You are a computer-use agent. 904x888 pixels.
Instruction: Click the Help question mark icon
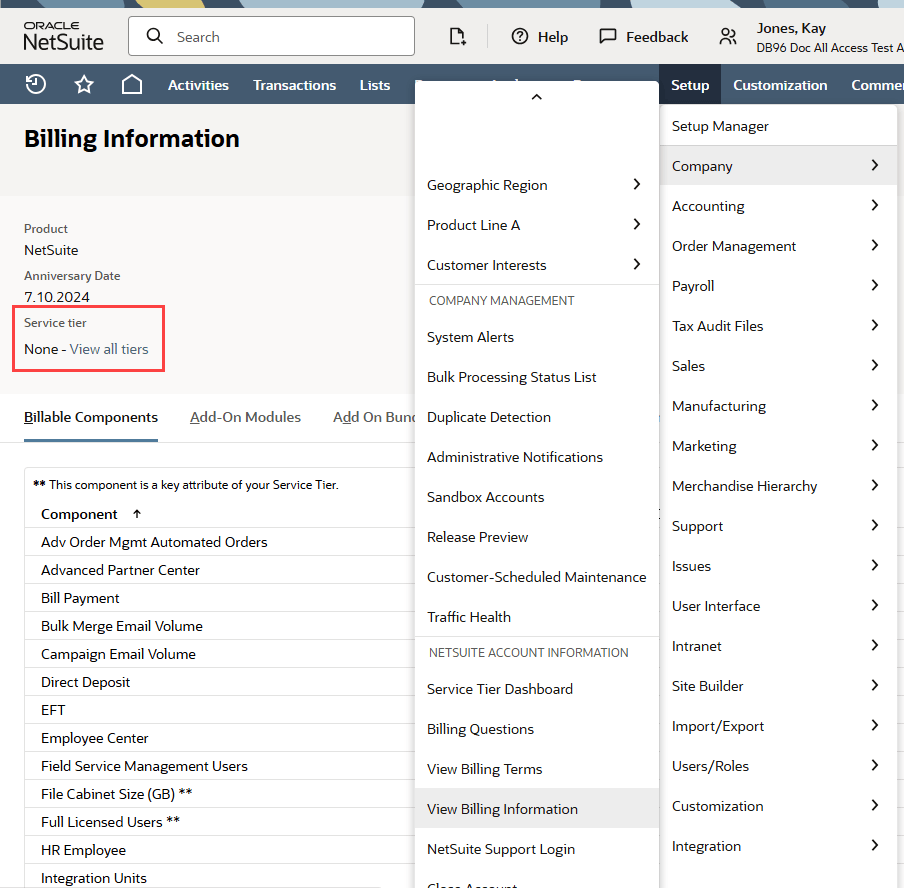point(520,37)
